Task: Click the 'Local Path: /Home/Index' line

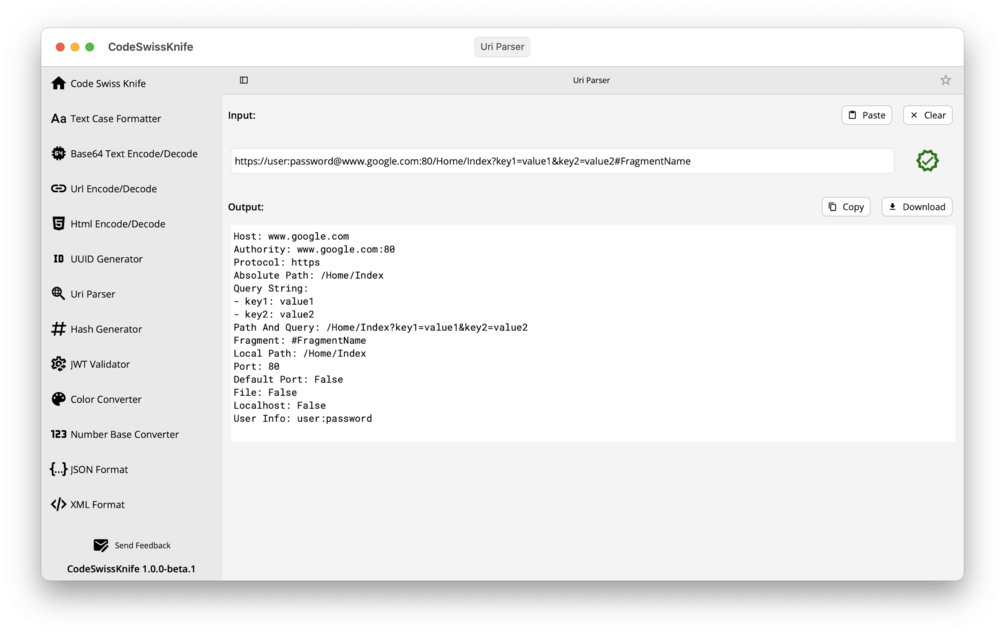Action: 299,354
